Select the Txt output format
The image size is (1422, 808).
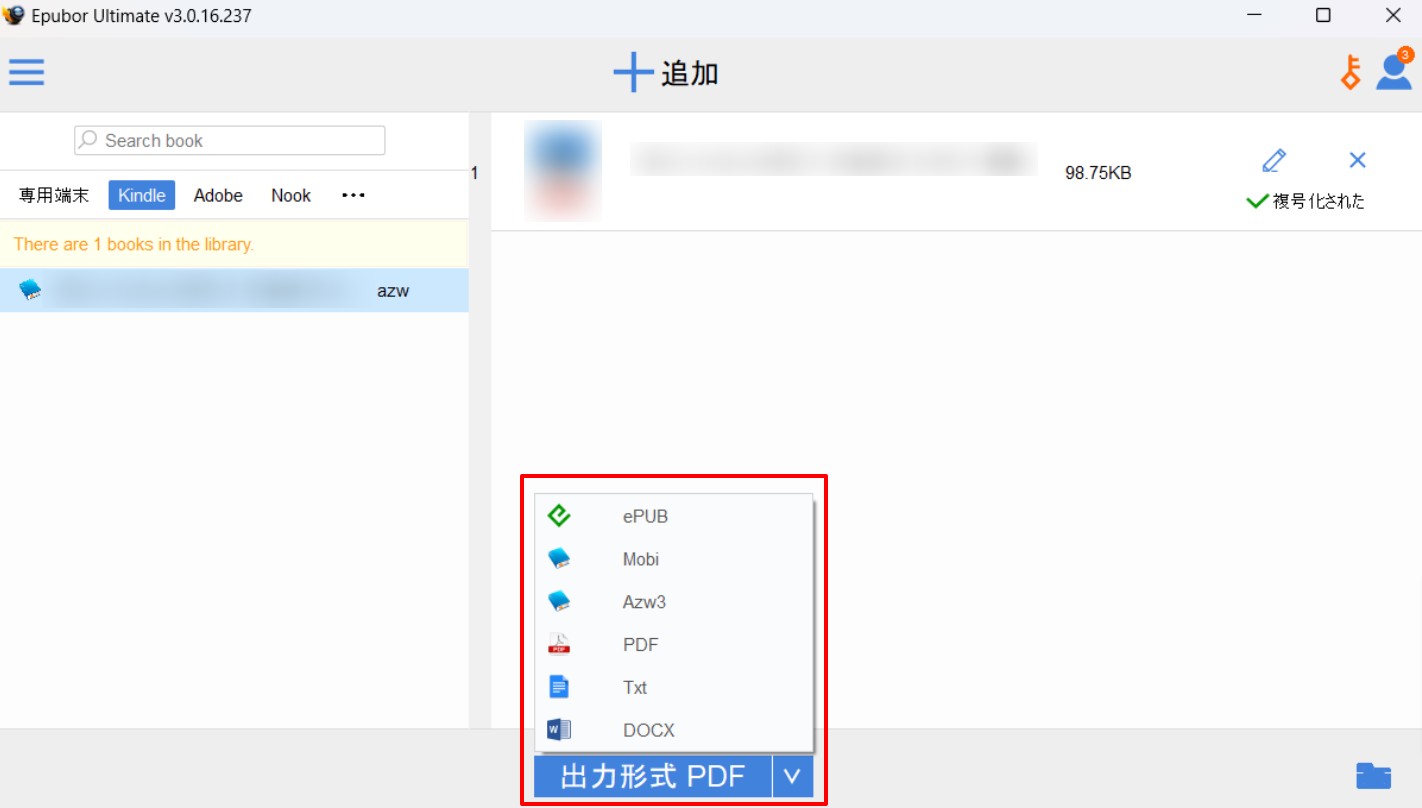(674, 688)
